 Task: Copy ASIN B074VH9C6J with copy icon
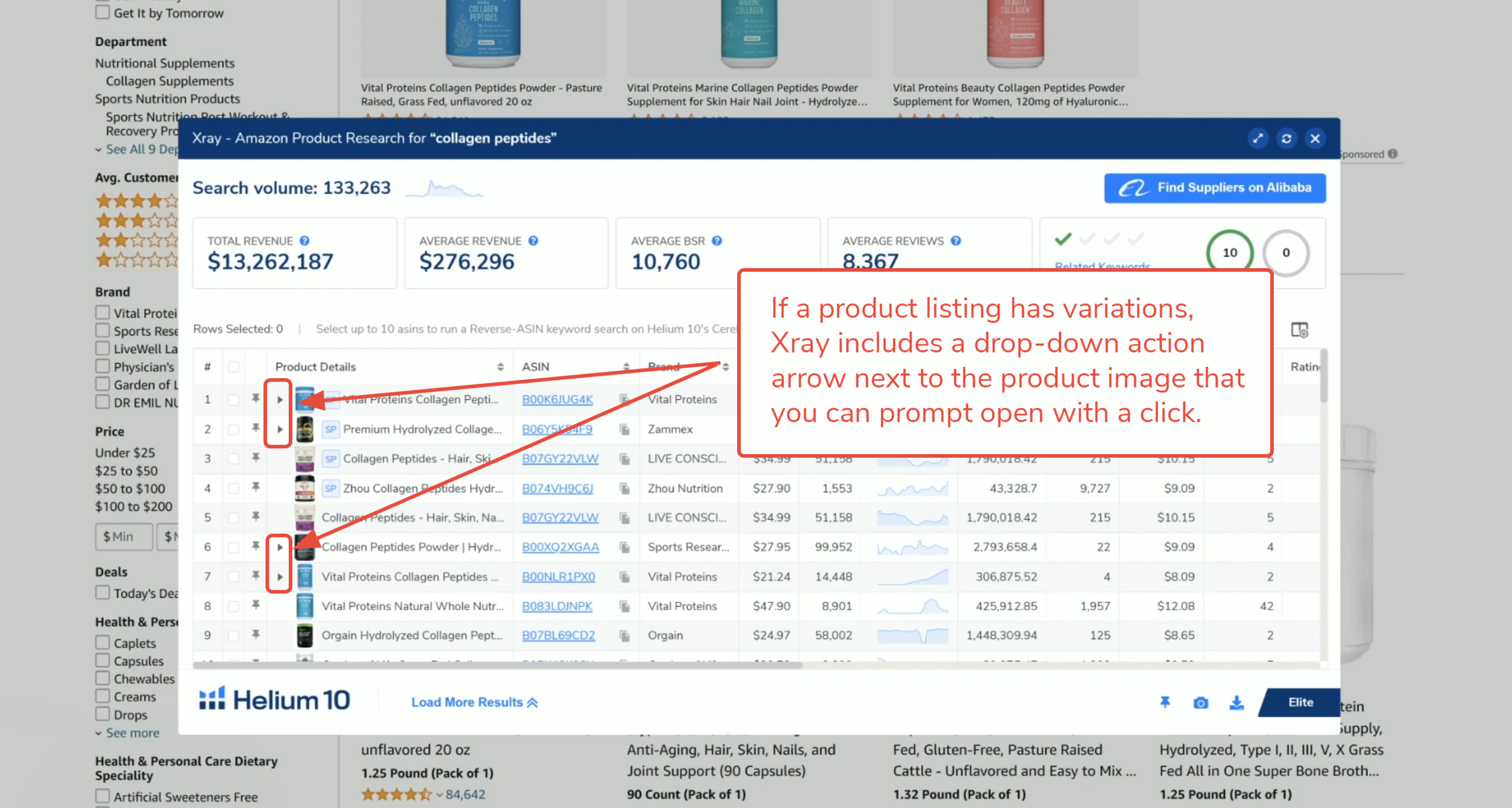624,488
